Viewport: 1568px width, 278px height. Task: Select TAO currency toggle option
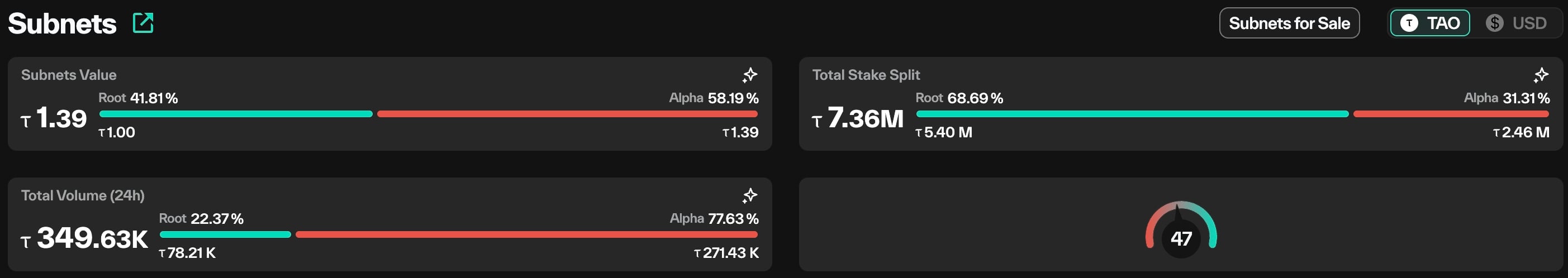click(x=1430, y=23)
